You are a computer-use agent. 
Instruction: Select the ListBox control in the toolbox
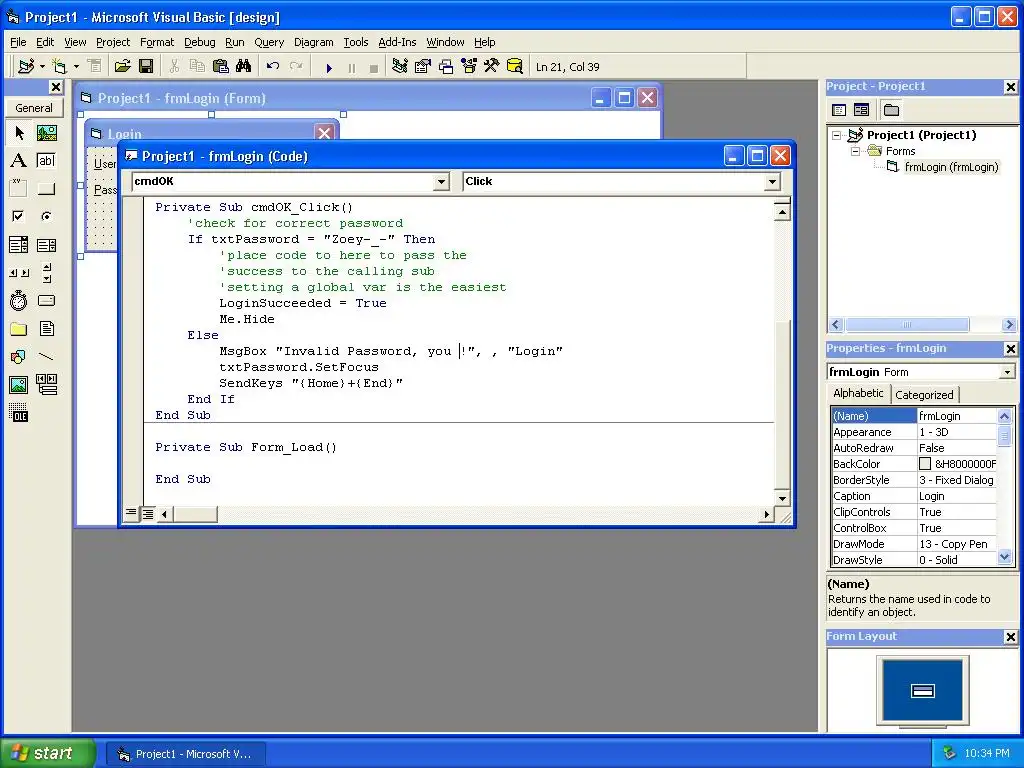click(46, 245)
